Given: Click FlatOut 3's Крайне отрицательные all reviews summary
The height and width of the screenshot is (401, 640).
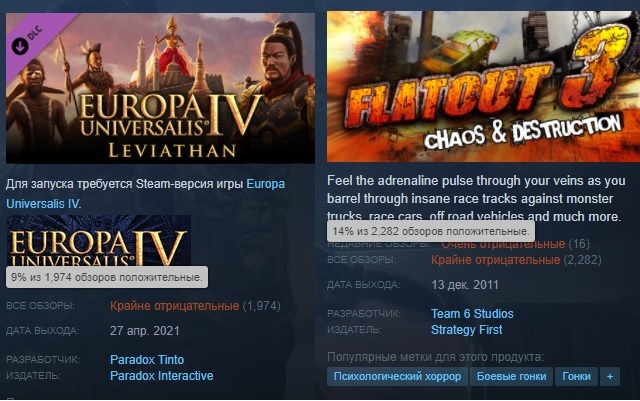Looking at the screenshot, I should [496, 260].
